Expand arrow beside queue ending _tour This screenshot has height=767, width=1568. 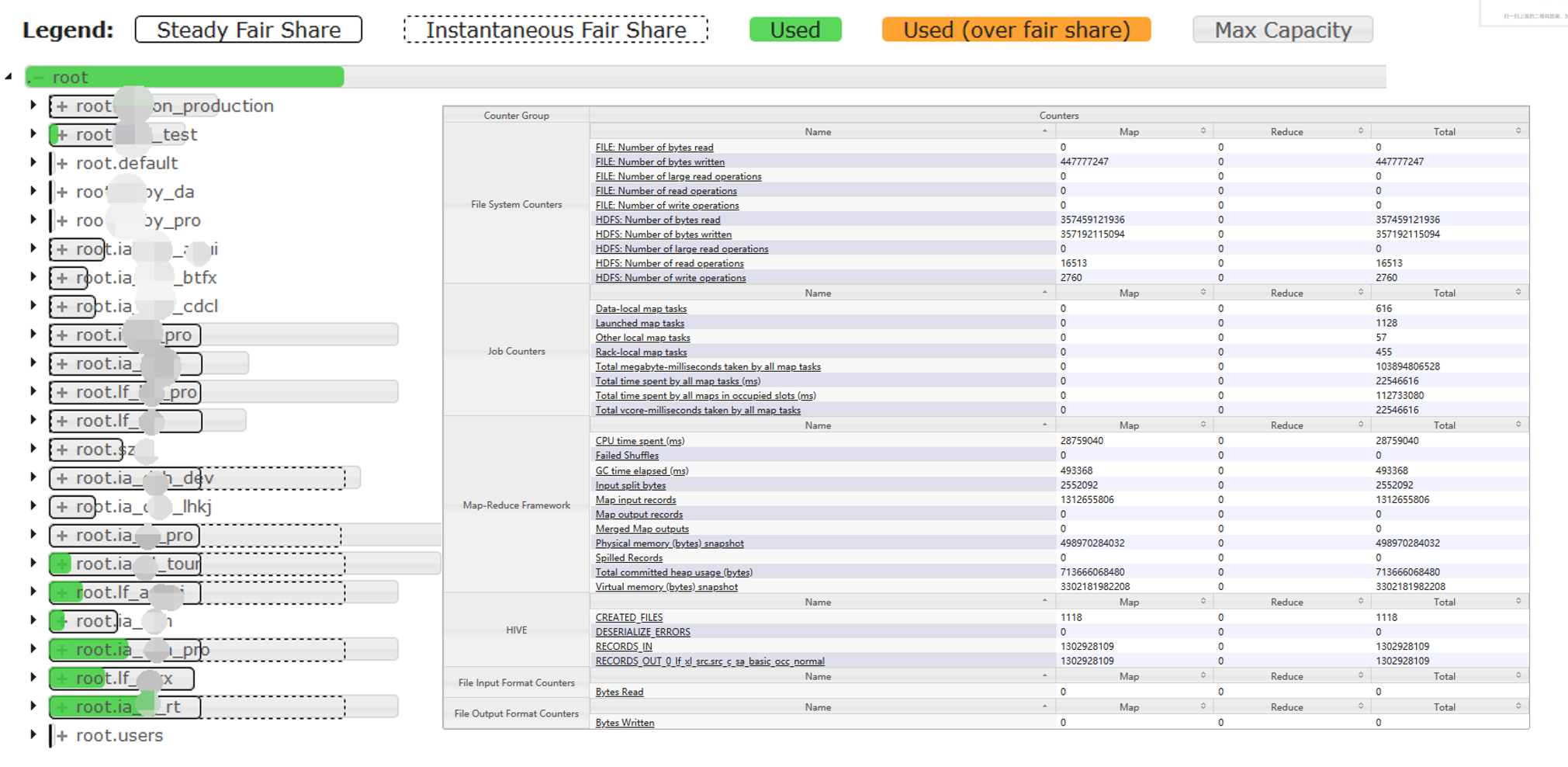[33, 563]
